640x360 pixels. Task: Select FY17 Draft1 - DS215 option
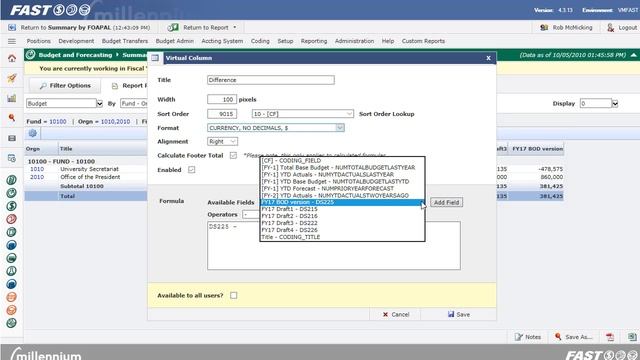click(x=342, y=209)
